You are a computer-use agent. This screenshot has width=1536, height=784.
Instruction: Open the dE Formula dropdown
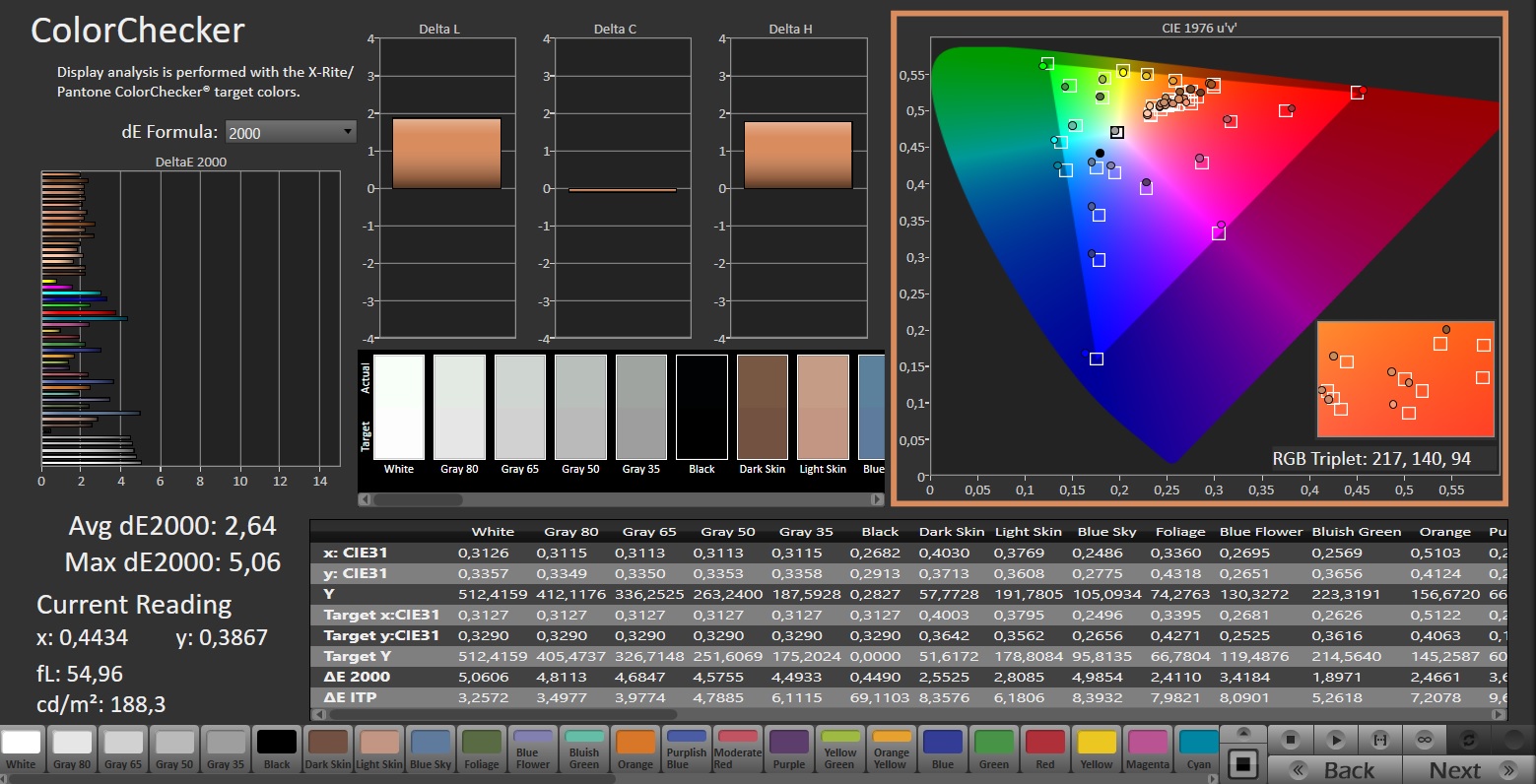(x=290, y=132)
